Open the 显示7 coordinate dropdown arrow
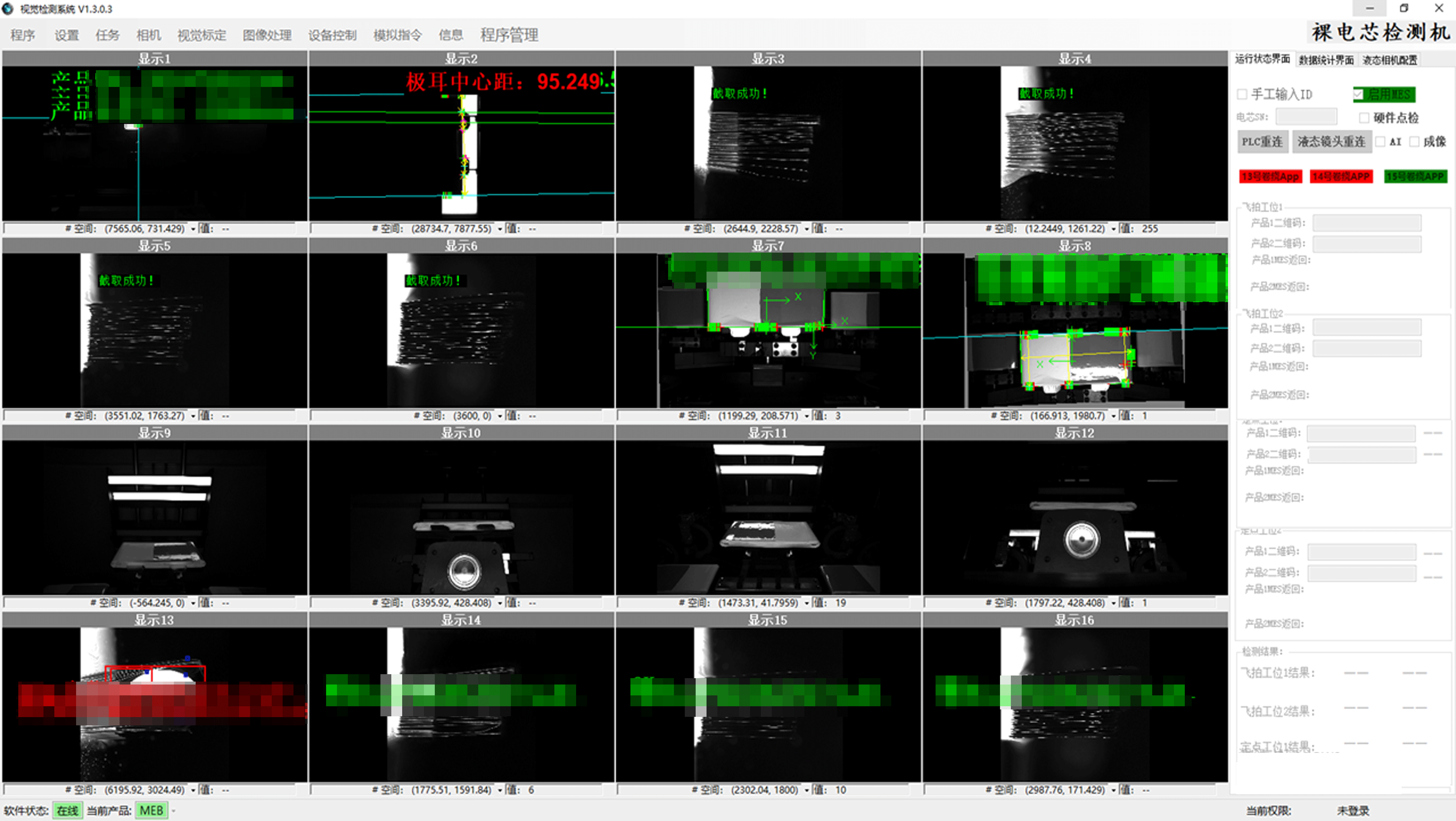Screen dimensions: 1456x821 tap(807, 416)
